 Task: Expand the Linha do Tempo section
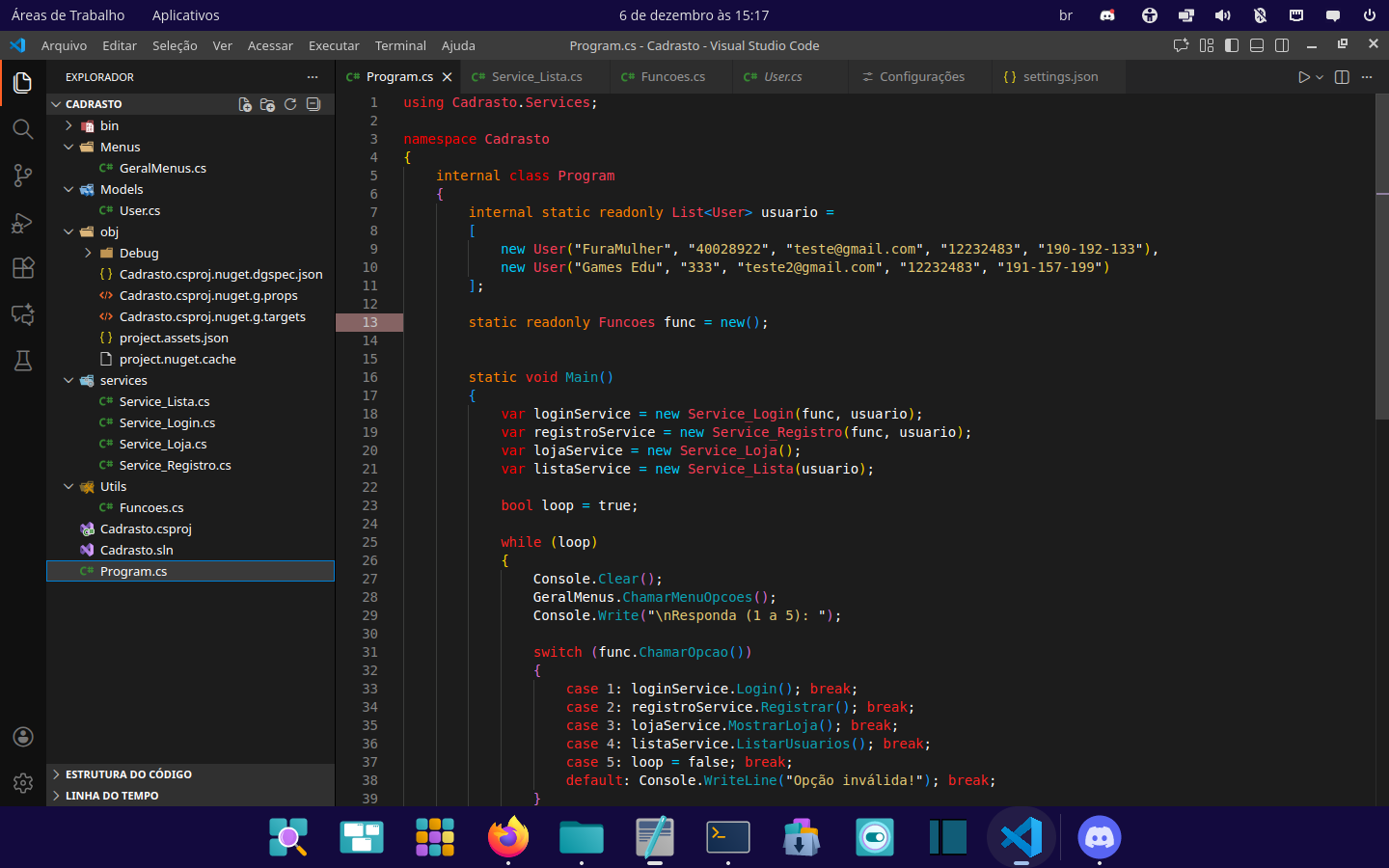click(190, 796)
